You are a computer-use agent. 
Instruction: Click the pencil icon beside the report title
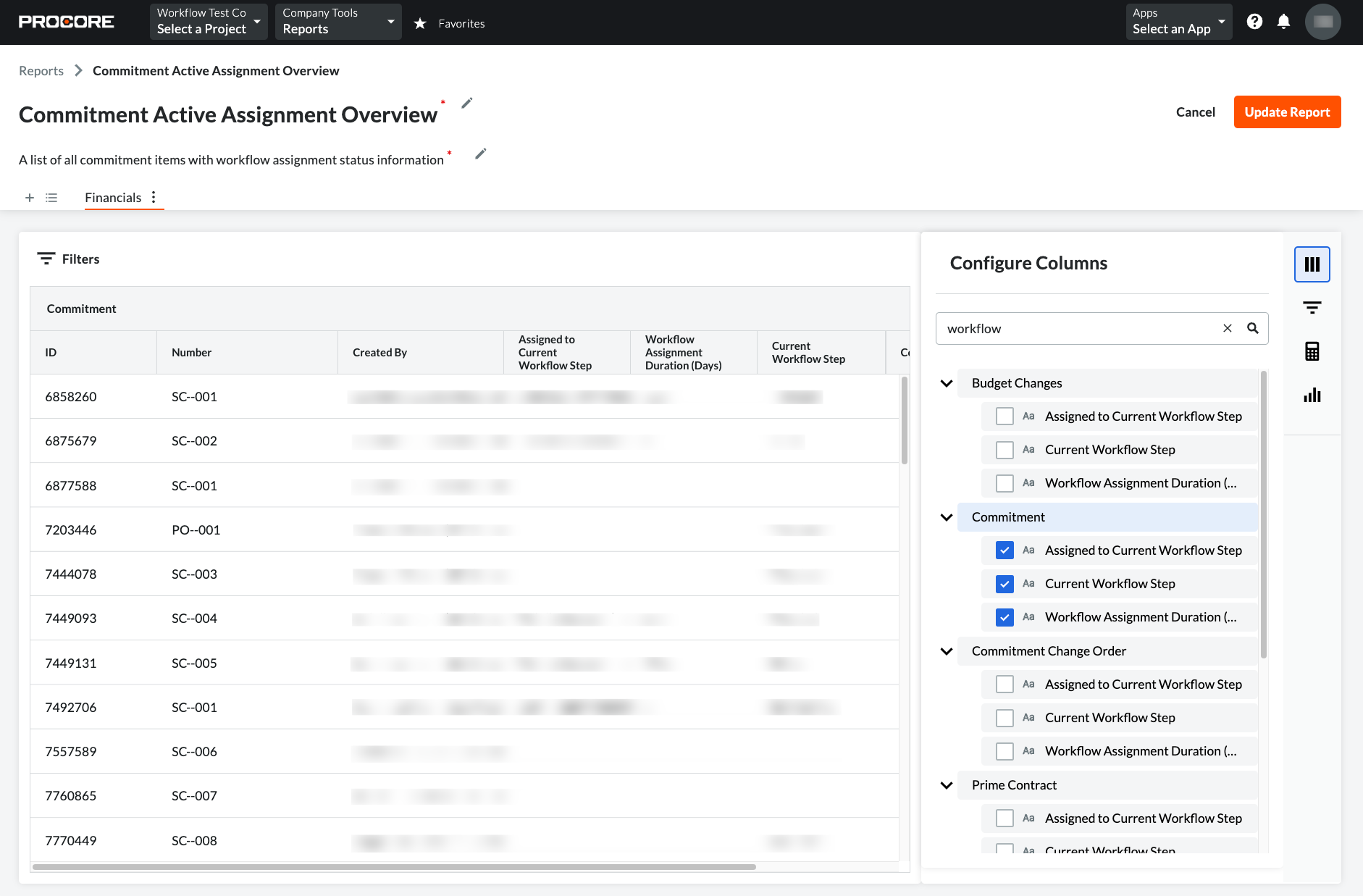[466, 103]
